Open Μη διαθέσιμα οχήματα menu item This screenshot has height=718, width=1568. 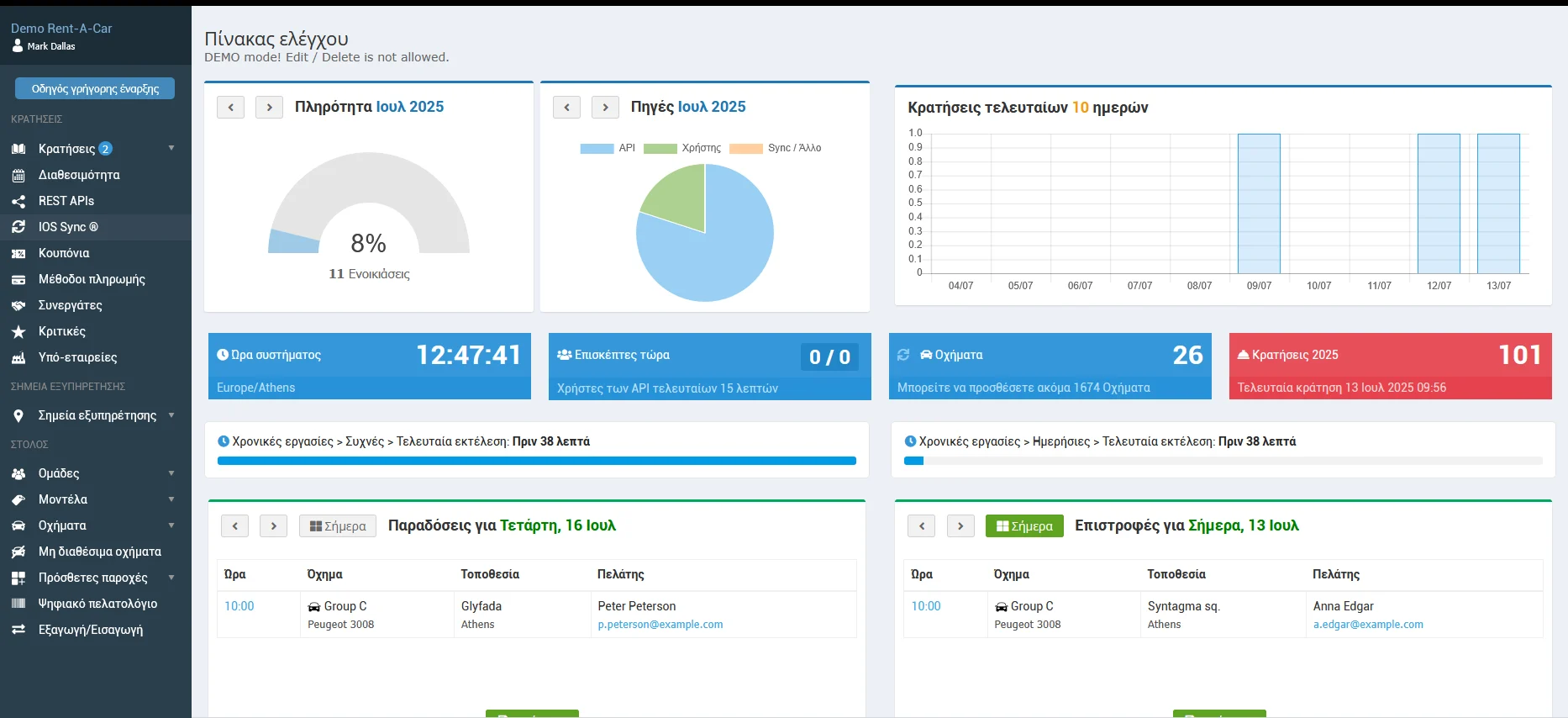point(99,552)
